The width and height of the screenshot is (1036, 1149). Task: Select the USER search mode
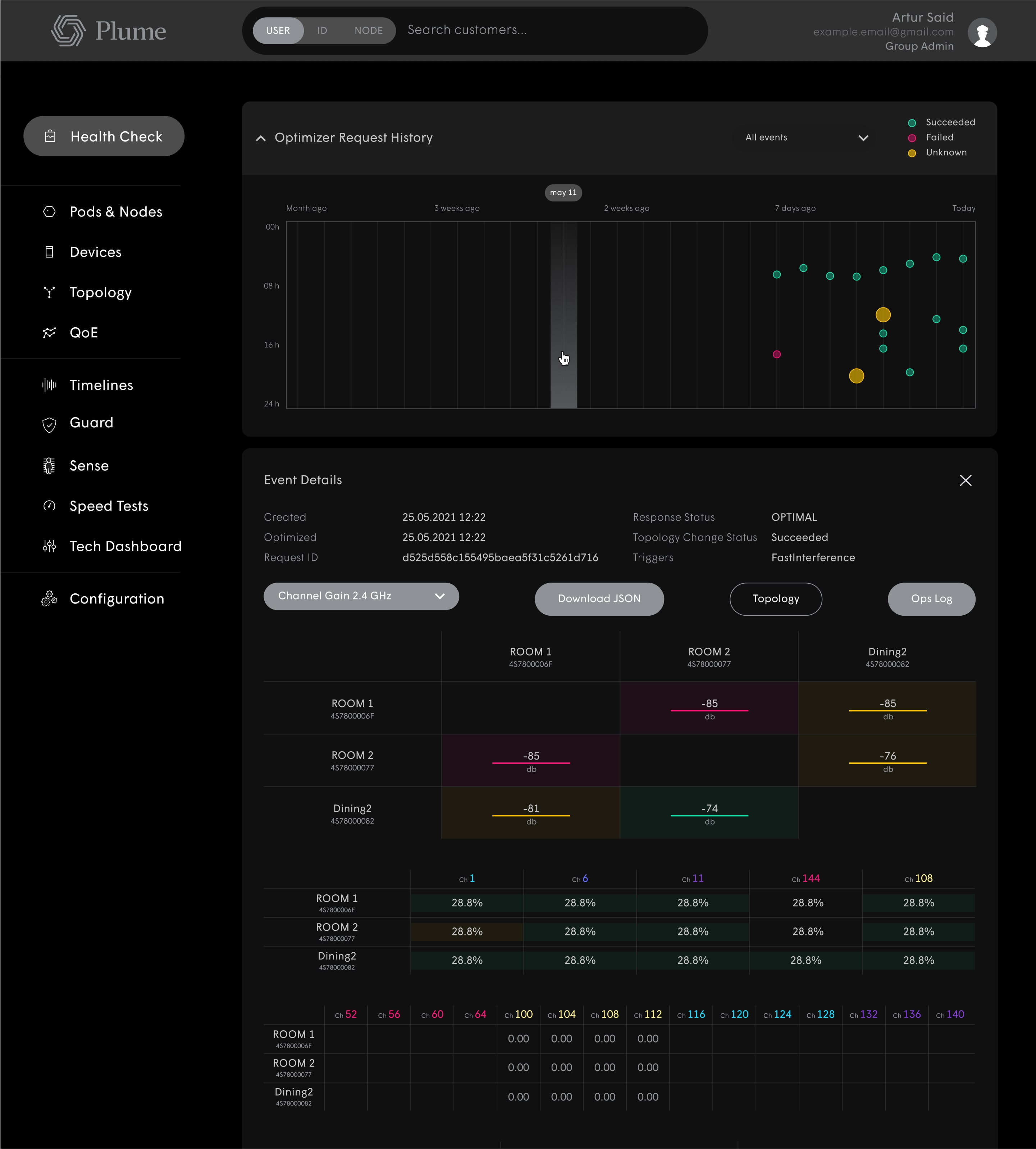(278, 31)
